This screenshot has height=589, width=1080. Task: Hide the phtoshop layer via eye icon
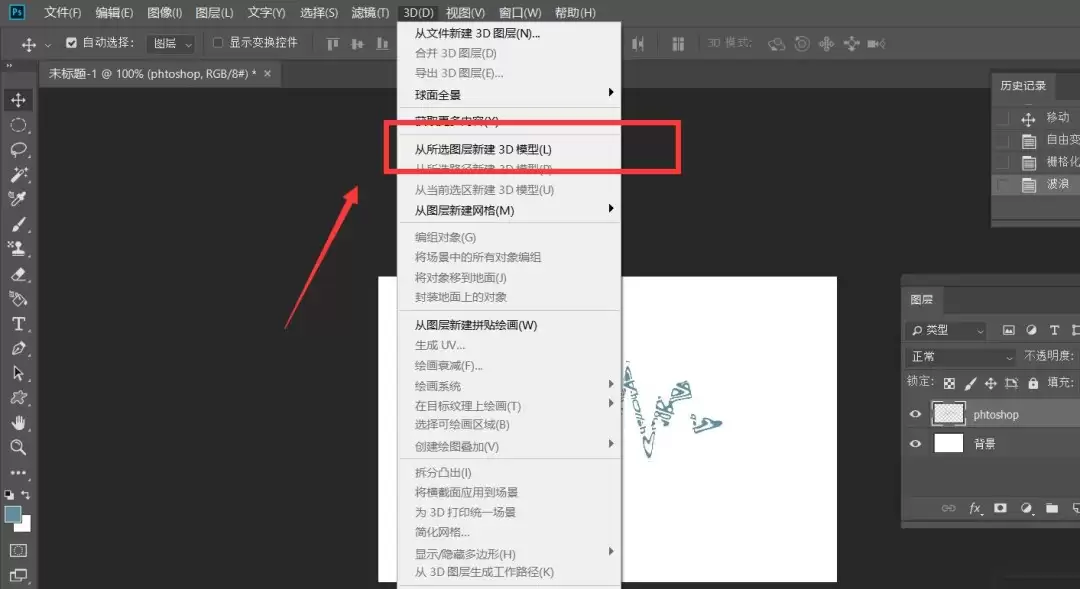(915, 414)
